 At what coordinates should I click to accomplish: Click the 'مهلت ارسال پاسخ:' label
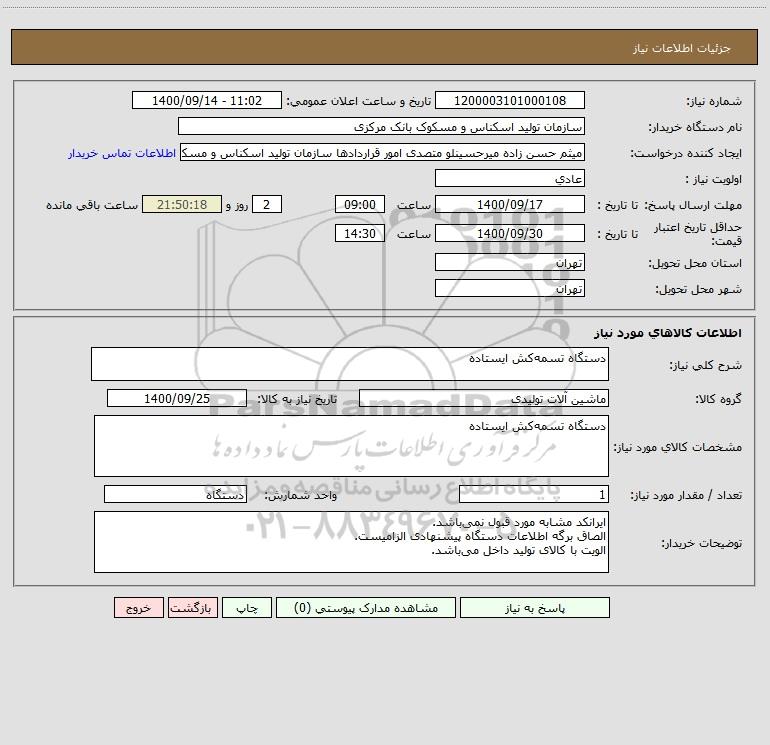[693, 205]
